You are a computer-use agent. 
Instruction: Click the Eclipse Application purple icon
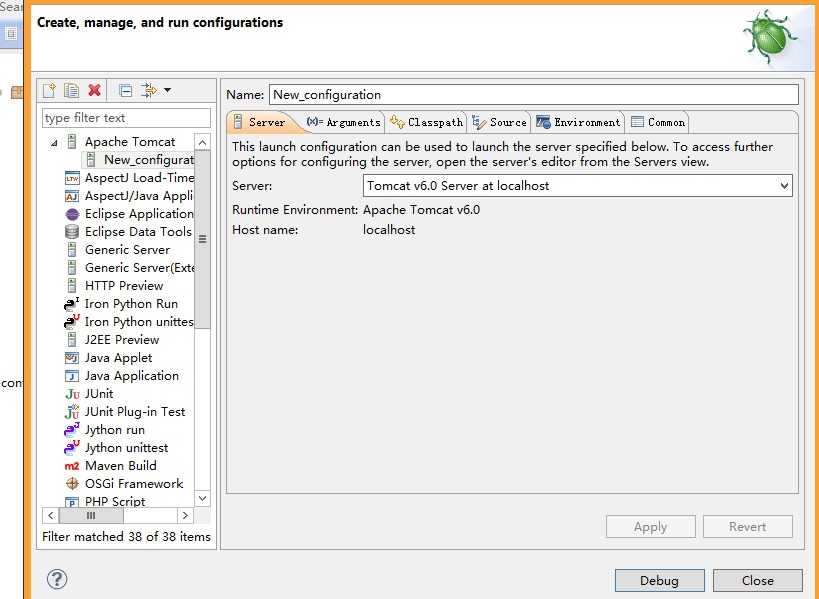coord(72,215)
